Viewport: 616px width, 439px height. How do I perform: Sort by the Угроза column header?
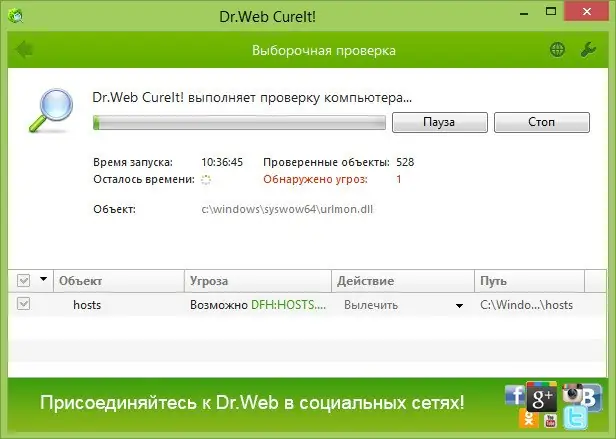pyautogui.click(x=258, y=281)
